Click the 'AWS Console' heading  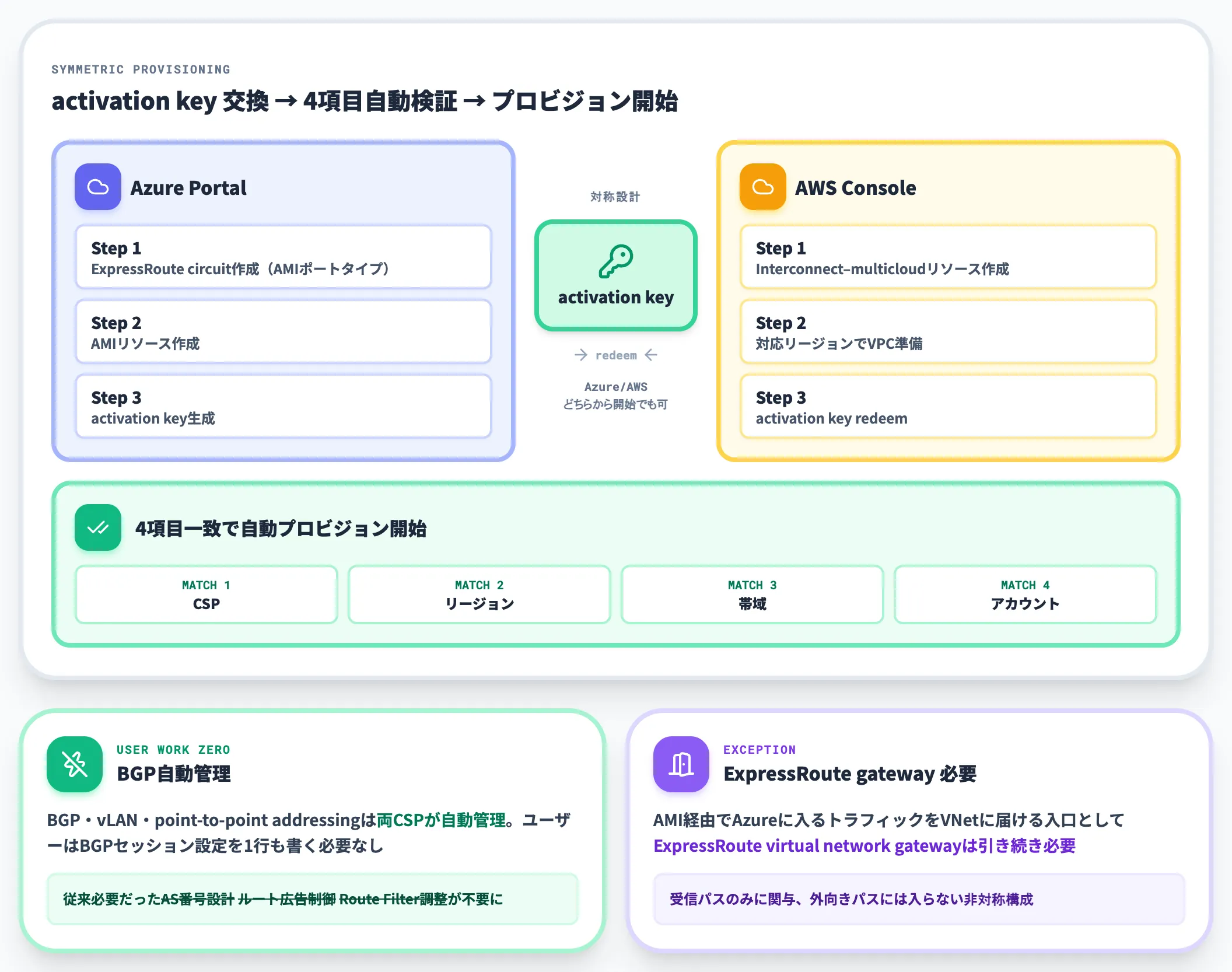coord(856,188)
